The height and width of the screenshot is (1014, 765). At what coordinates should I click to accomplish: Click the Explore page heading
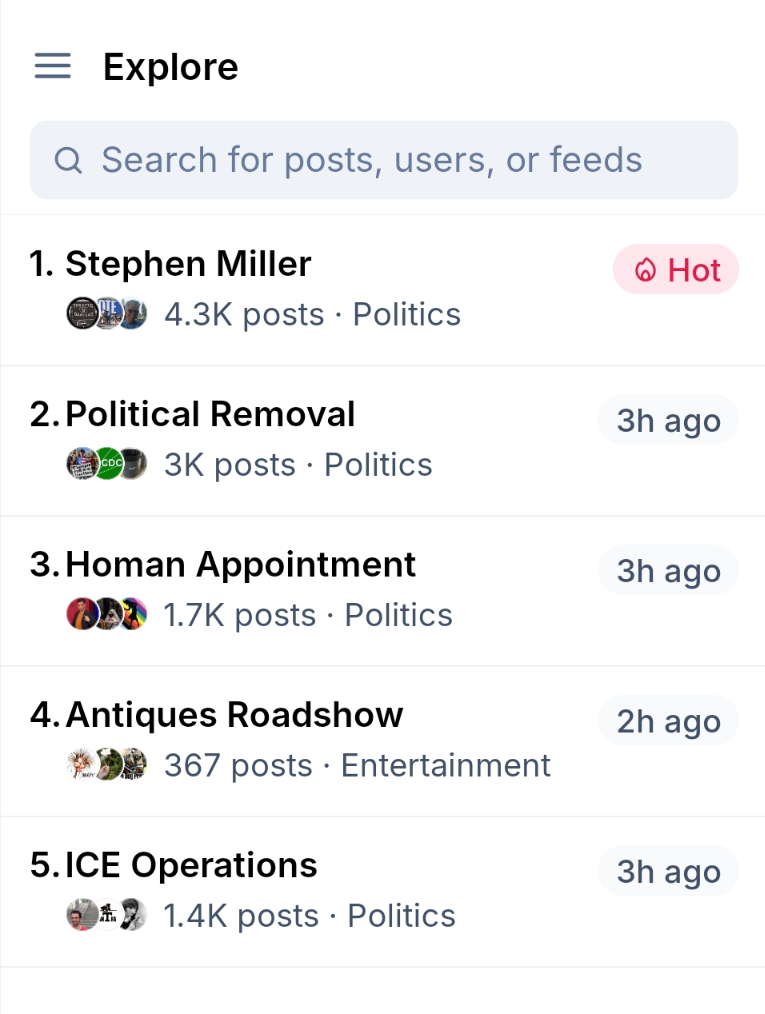click(x=171, y=68)
